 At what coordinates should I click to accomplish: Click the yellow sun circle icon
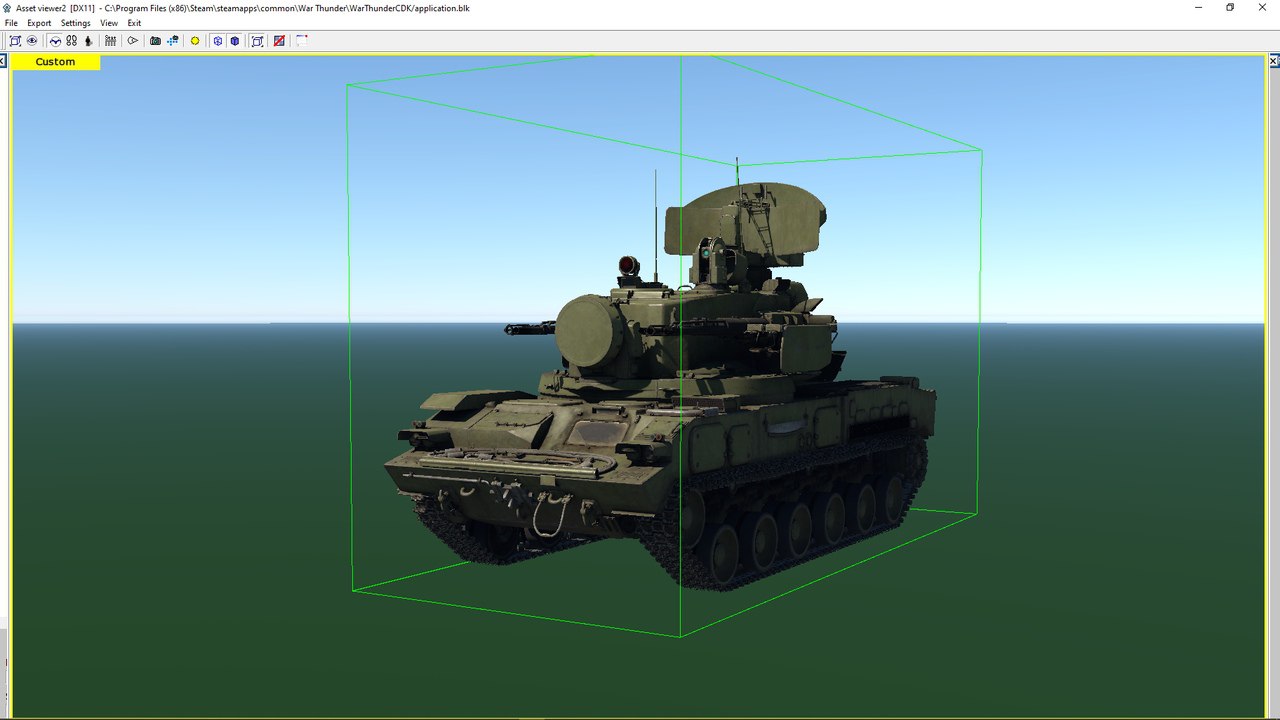pos(195,41)
